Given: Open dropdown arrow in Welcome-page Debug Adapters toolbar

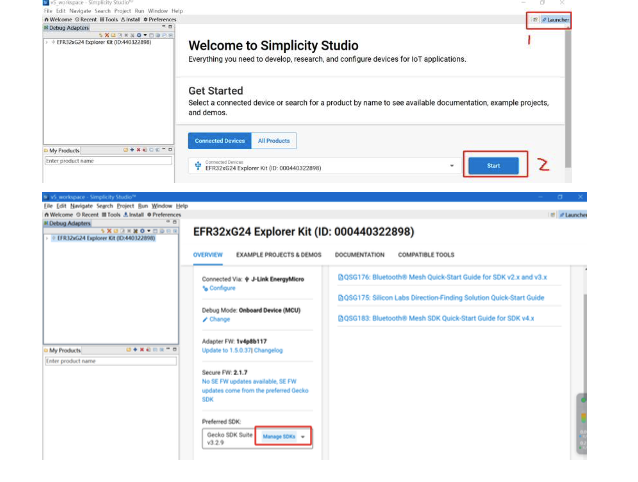Looking at the screenshot, I should (x=145, y=35).
